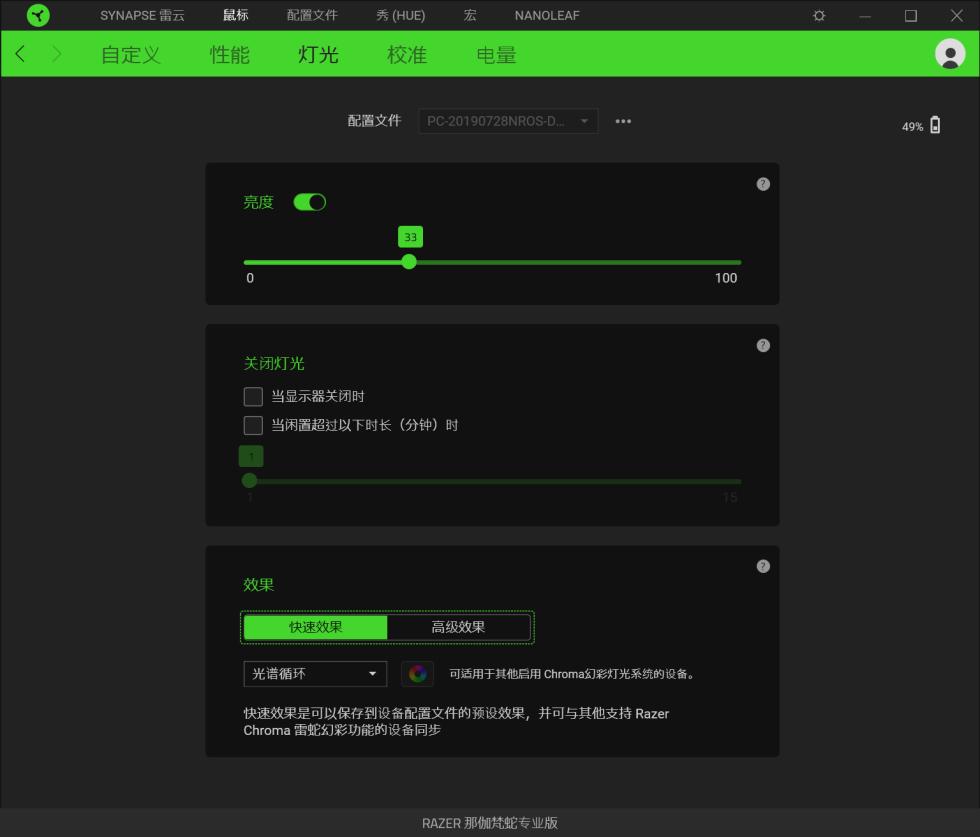Screen dimensions: 980x837
Task: Minimize the Synapse window
Action: 865,16
